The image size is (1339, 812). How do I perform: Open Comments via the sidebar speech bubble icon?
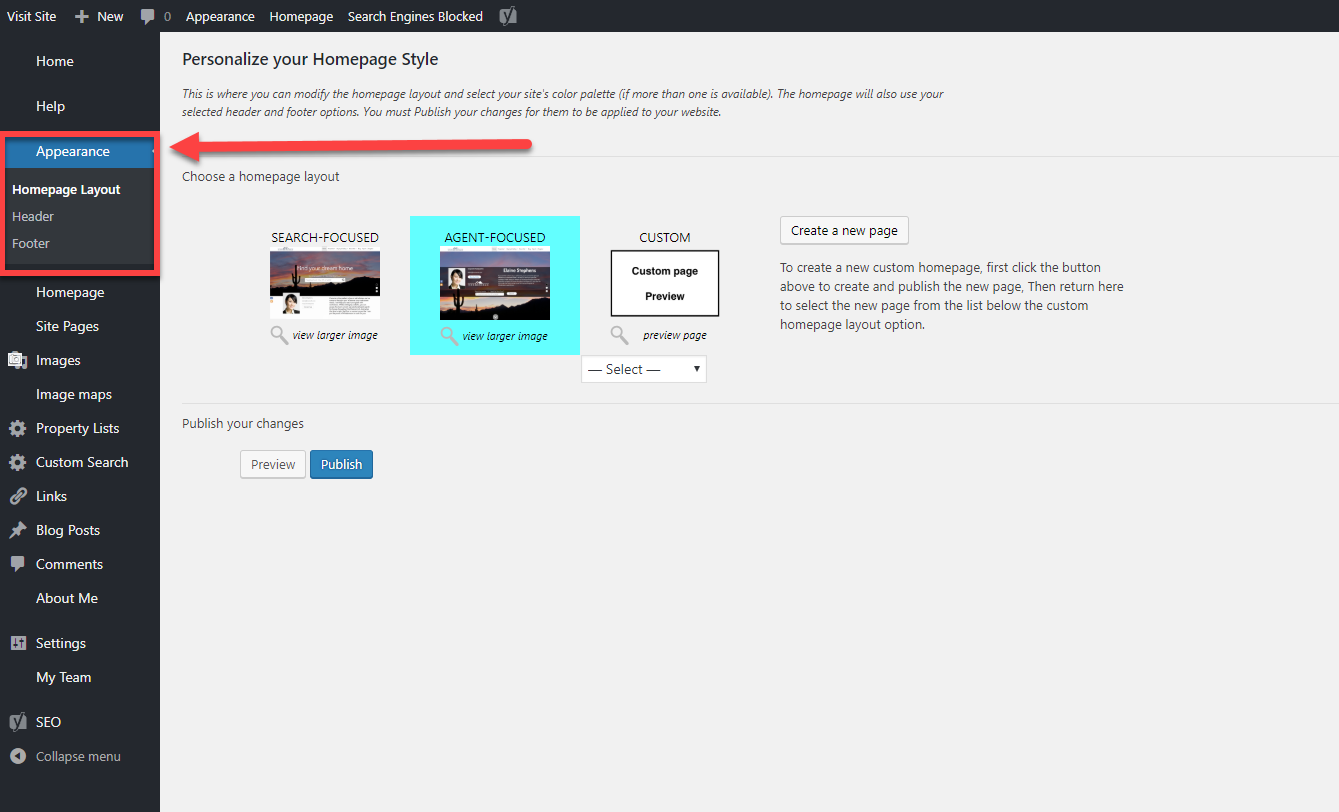coord(17,564)
